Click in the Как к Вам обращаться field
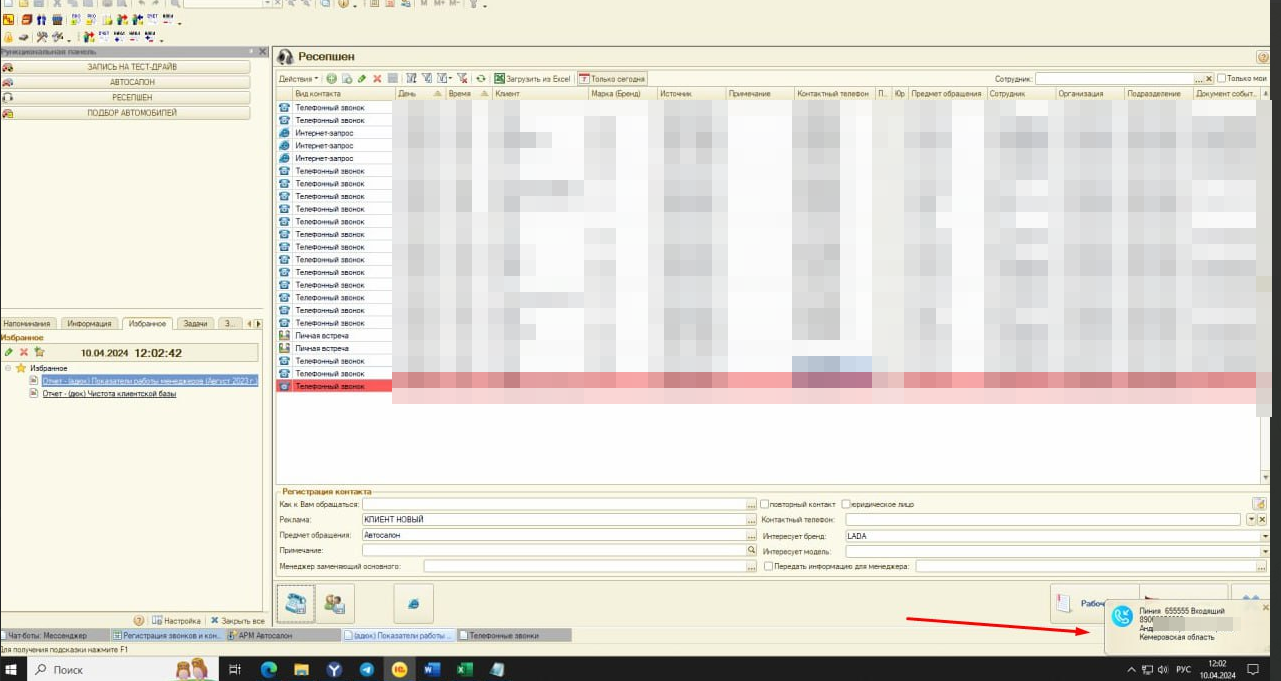Viewport: 1281px width, 681px height. click(x=555, y=504)
